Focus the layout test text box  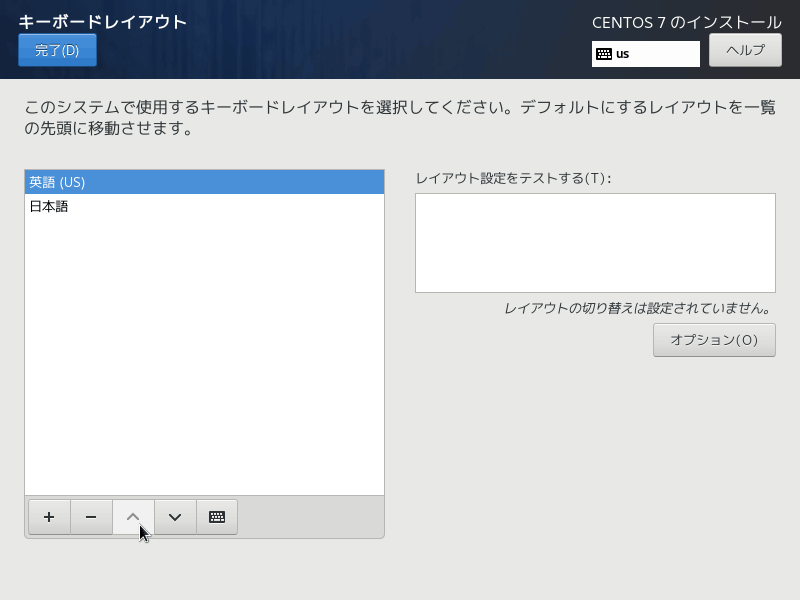pyautogui.click(x=595, y=243)
